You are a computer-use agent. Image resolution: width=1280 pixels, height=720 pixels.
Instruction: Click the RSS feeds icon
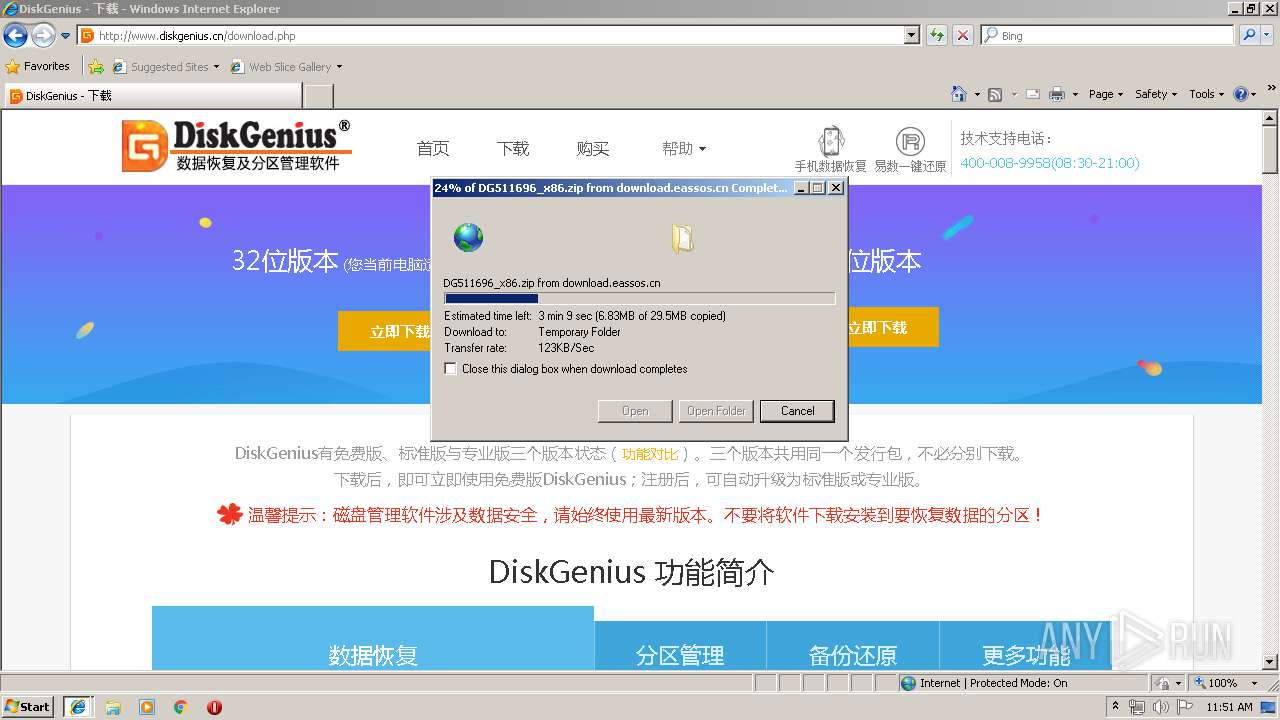point(995,94)
